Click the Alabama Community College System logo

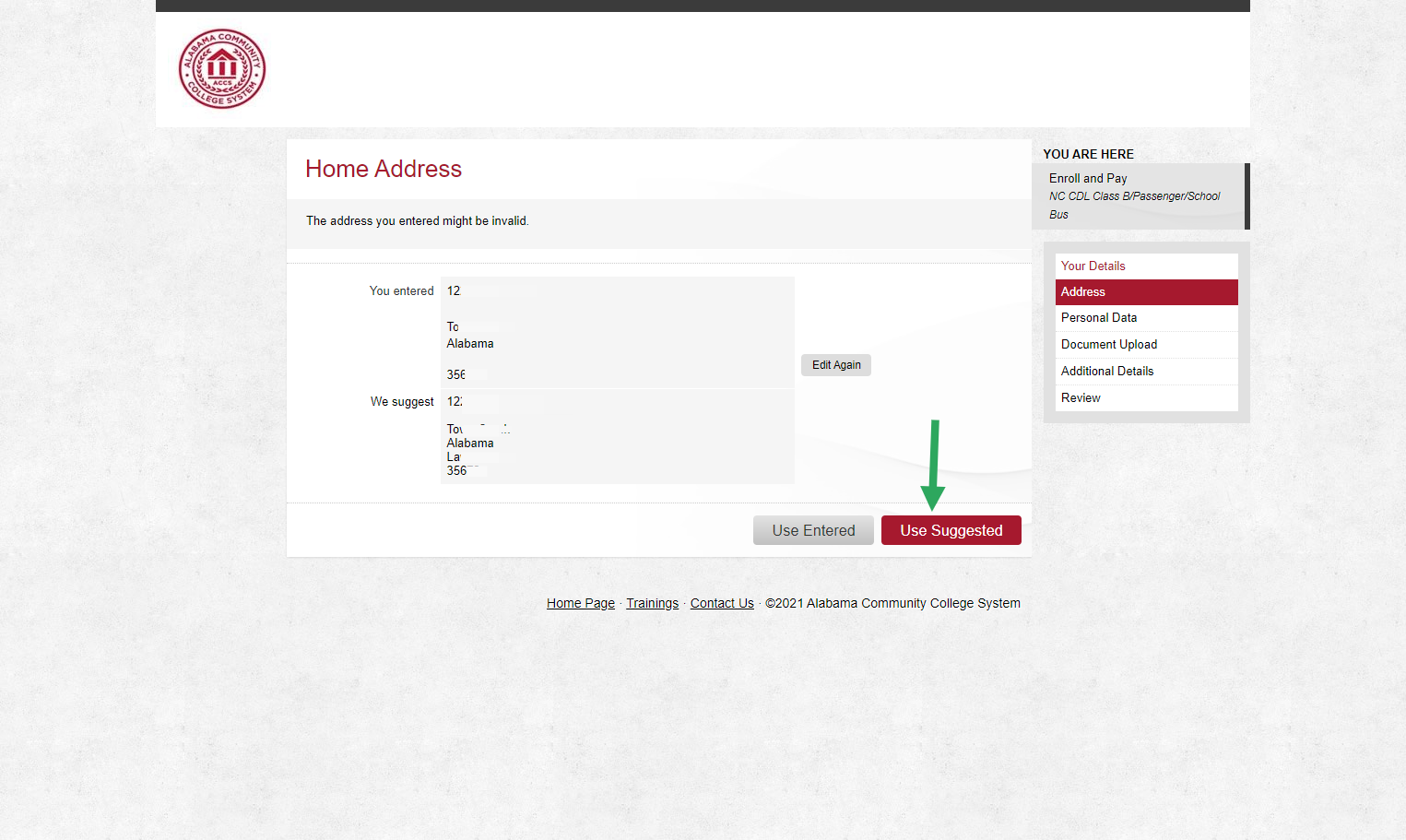(x=222, y=68)
